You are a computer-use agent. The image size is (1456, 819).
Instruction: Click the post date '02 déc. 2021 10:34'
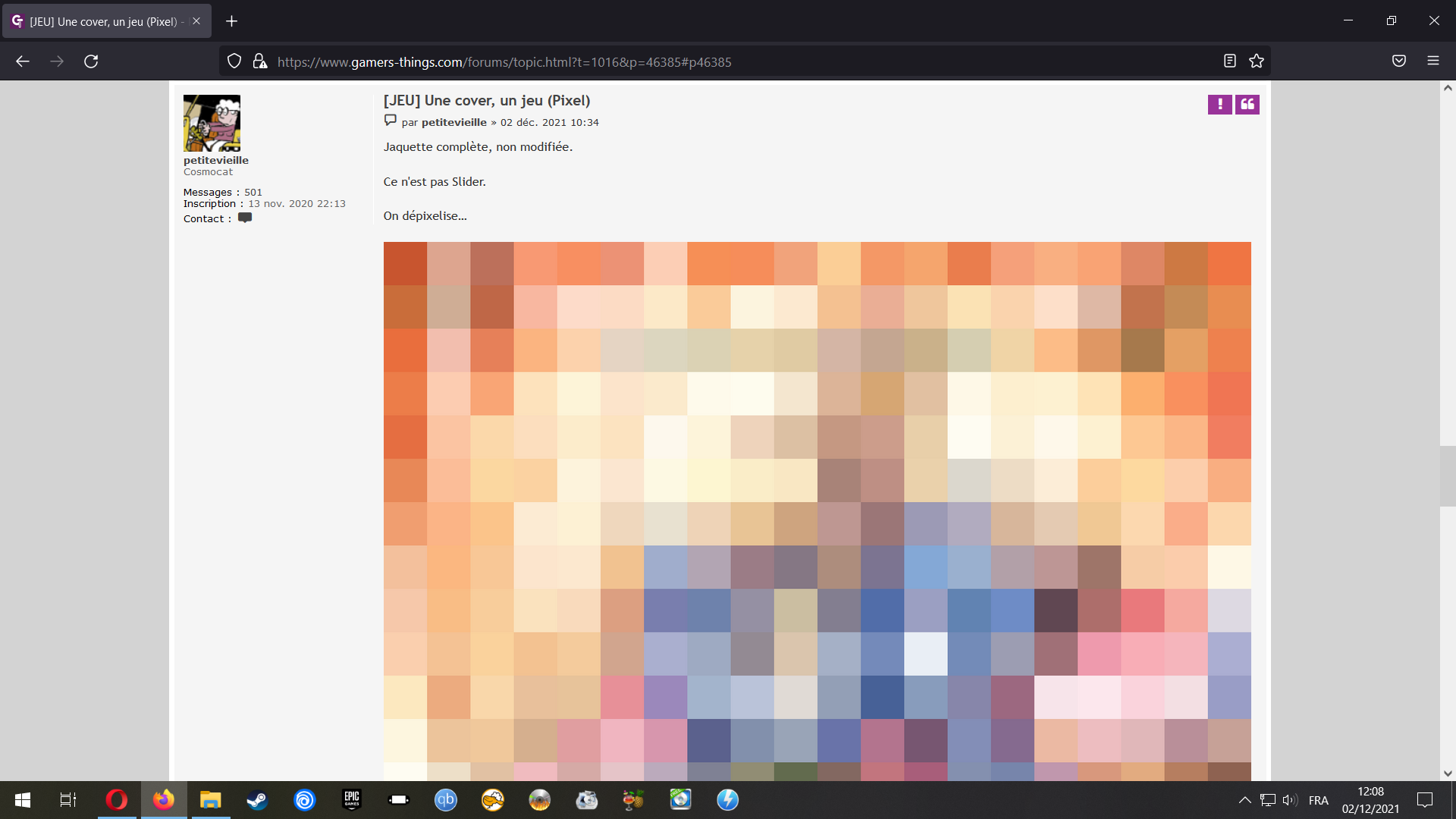pos(550,122)
